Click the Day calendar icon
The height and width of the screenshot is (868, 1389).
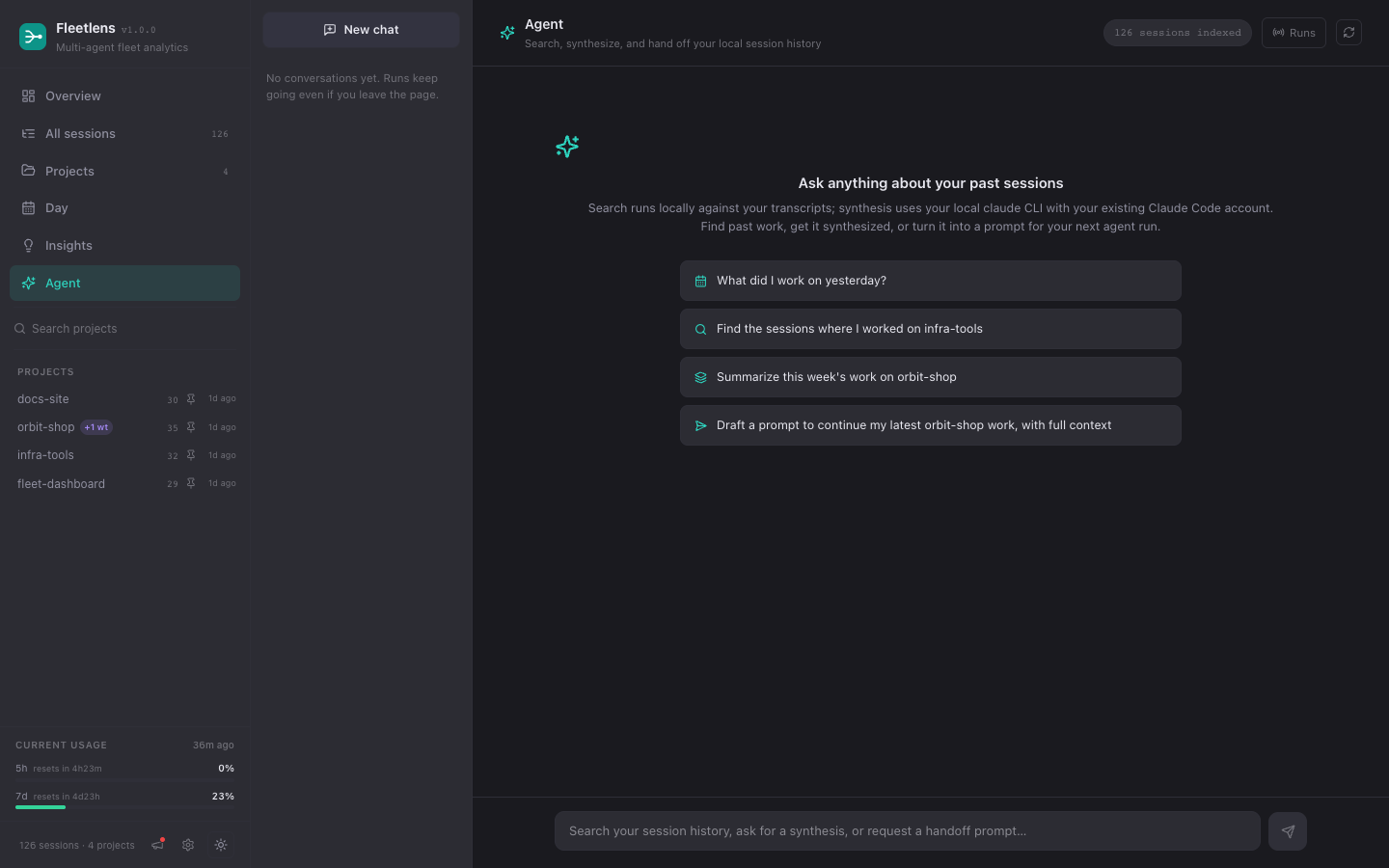[28, 207]
